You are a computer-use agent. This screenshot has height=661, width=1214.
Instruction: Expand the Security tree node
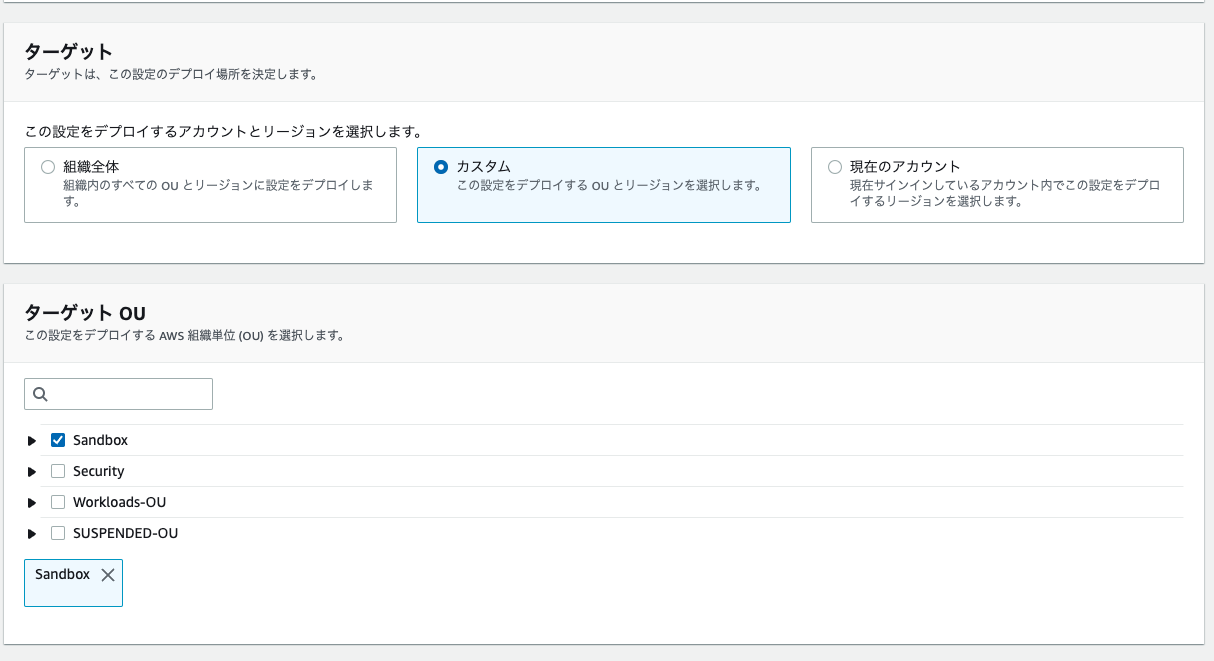(31, 470)
